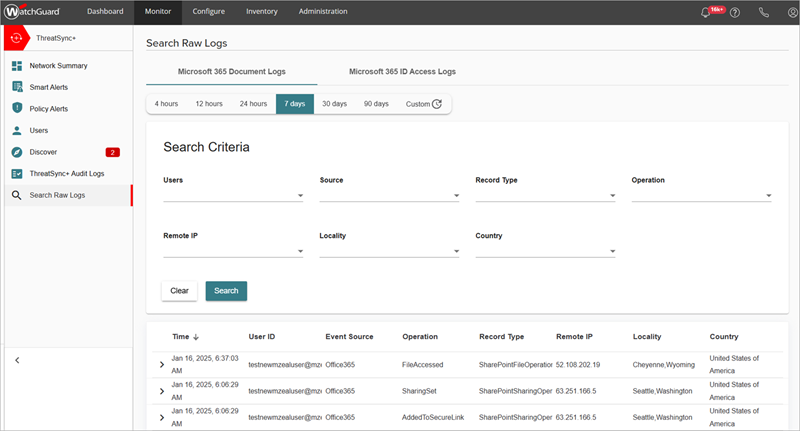The image size is (800, 431).
Task: Open the Users dropdown in Search Criteria
Action: 232,196
